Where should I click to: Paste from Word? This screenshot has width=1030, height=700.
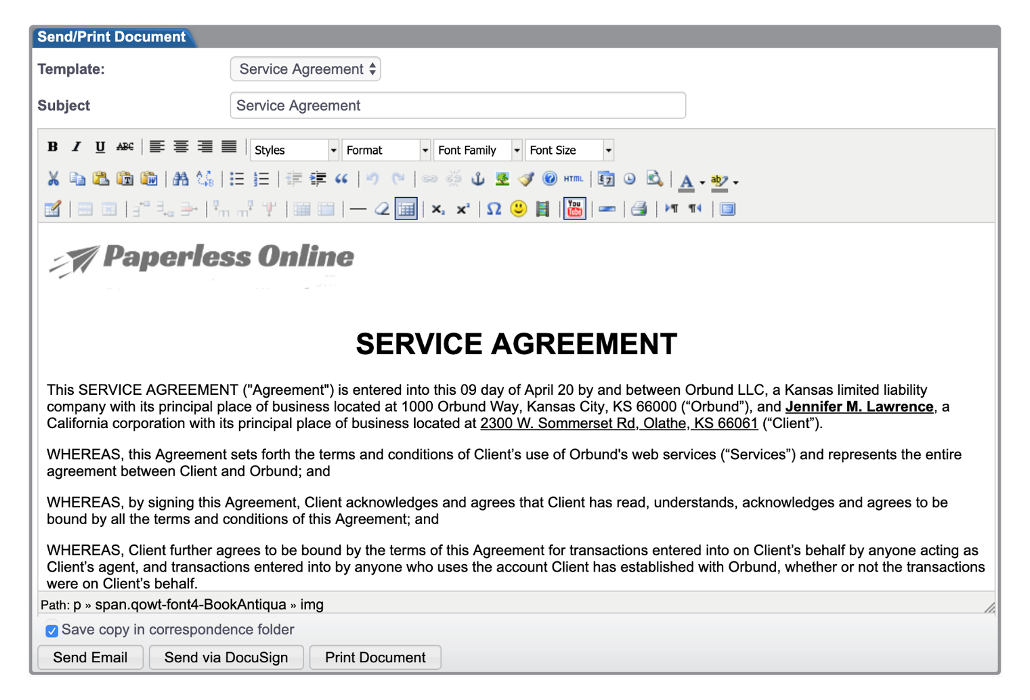tap(149, 179)
